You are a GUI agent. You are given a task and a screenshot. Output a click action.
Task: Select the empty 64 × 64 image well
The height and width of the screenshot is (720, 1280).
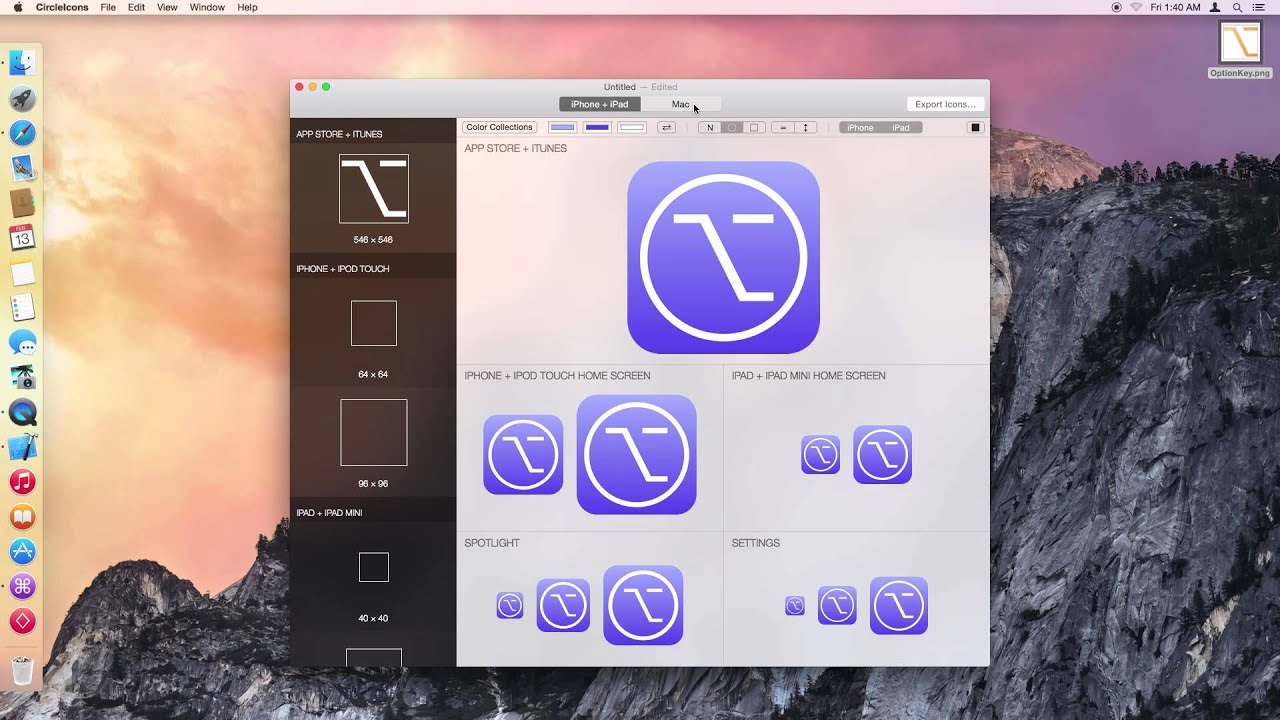(374, 323)
